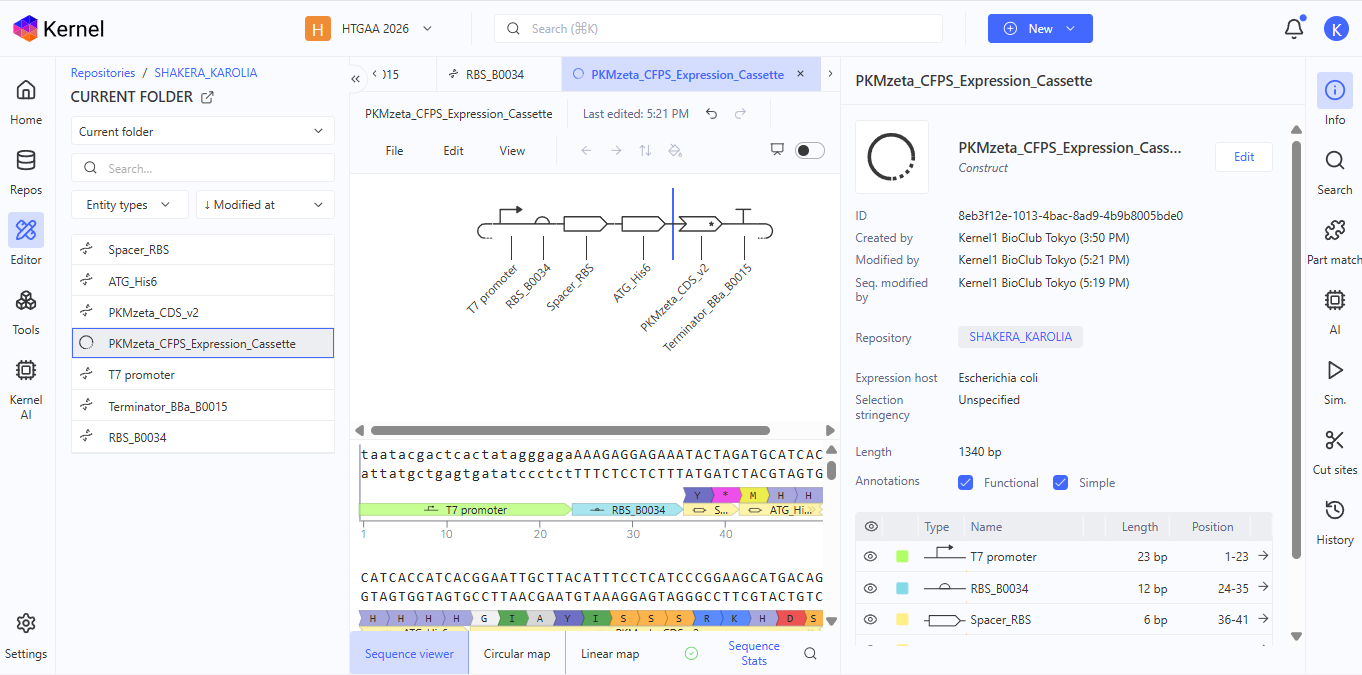
Task: Open the Info panel
Action: (1335, 101)
